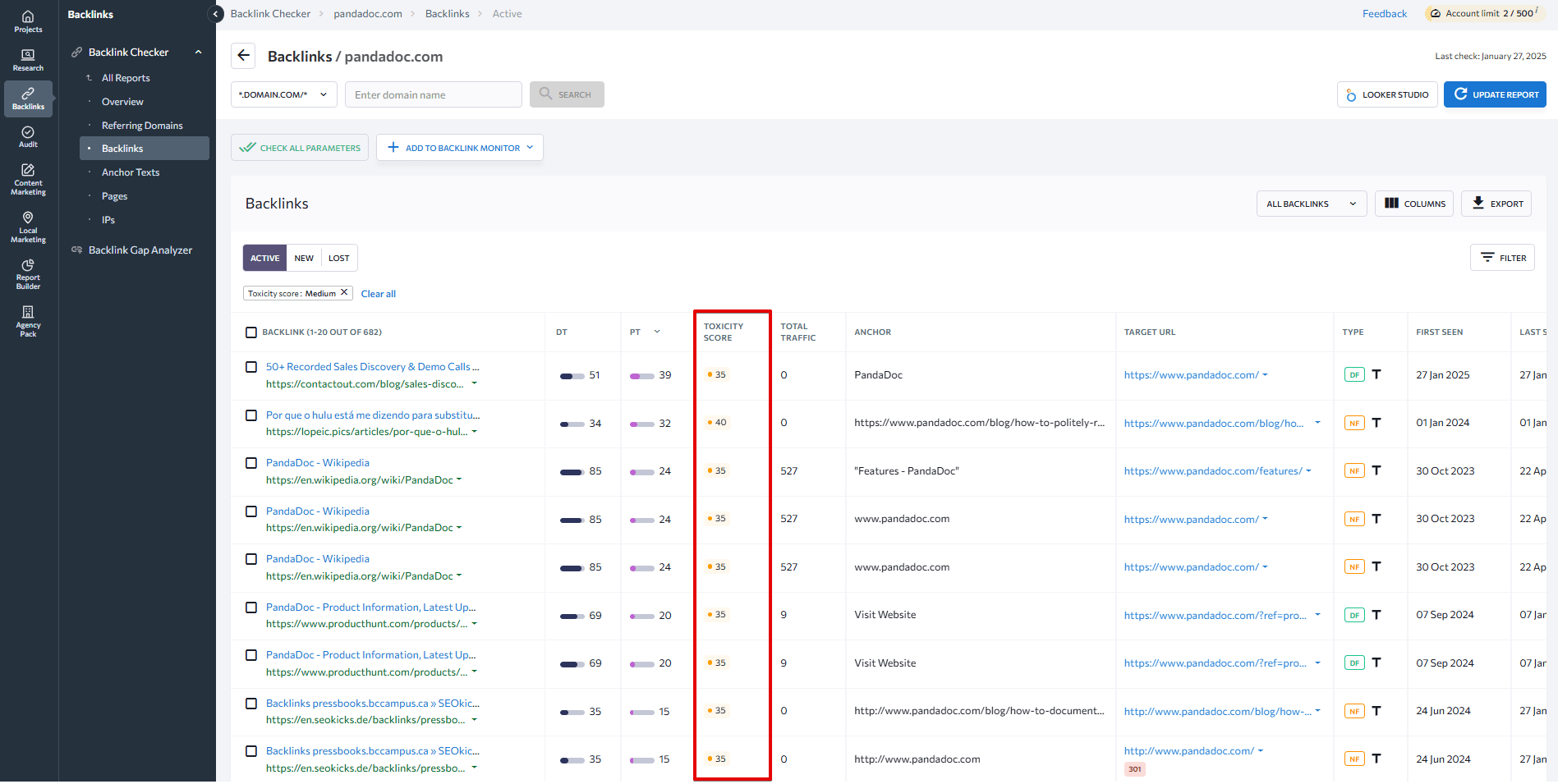Expand target URL menu in contactout row
This screenshot has height=784, width=1558.
tap(1265, 374)
